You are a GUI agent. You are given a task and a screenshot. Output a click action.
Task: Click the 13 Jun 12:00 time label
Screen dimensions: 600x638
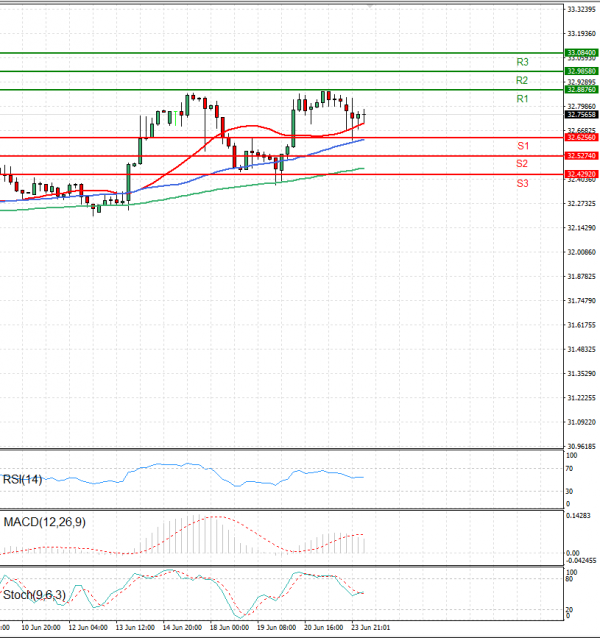click(135, 627)
